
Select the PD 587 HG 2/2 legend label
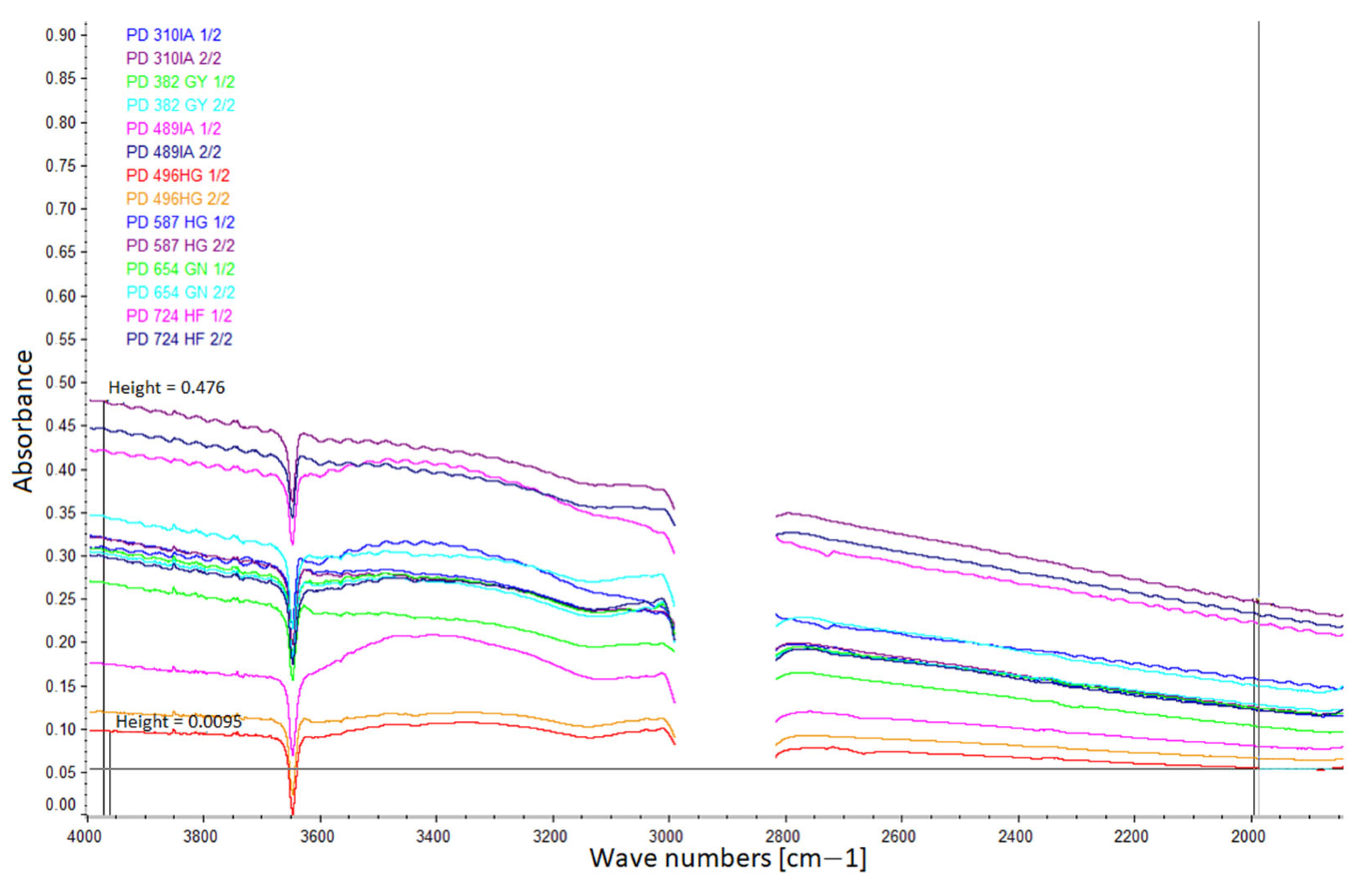[180, 246]
